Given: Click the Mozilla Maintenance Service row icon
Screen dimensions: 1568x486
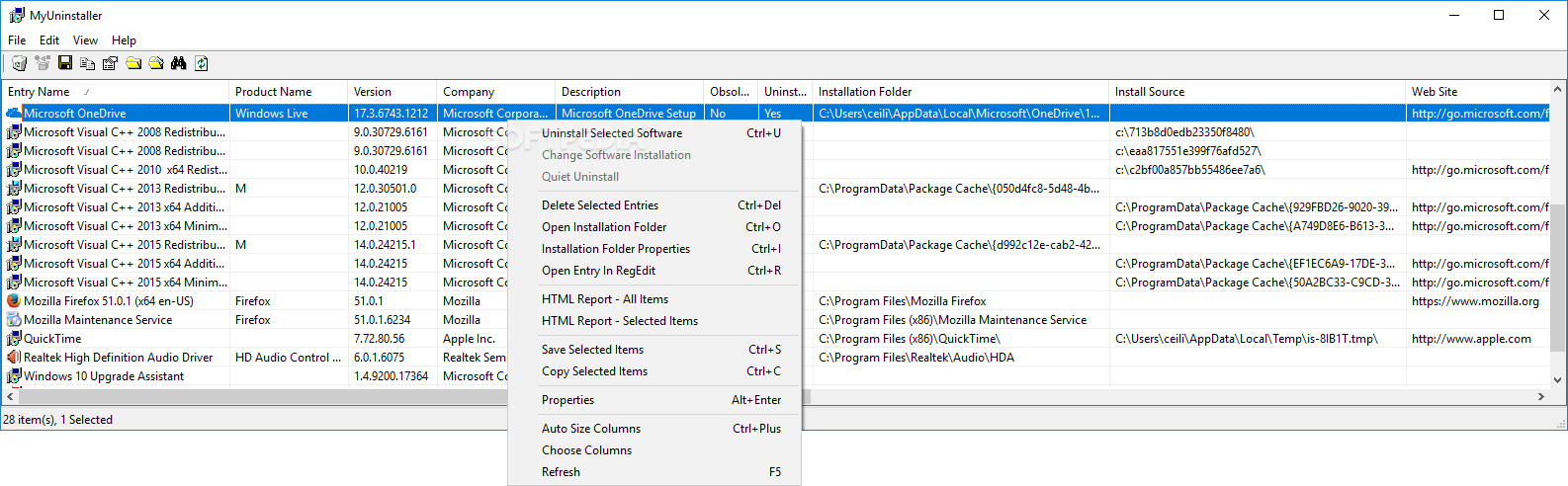Looking at the screenshot, I should click(x=14, y=319).
